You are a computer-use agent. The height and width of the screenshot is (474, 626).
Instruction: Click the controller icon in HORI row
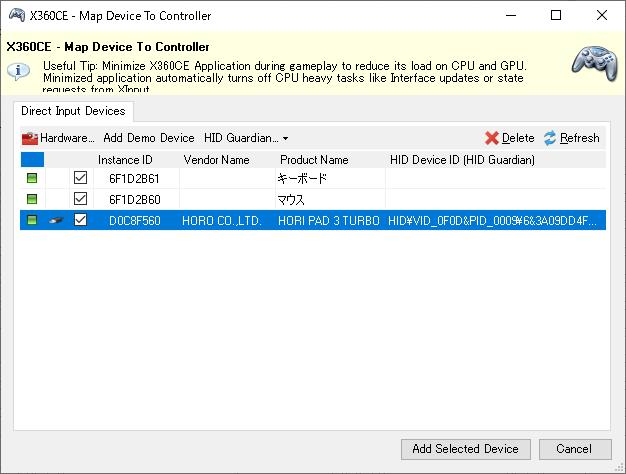[57, 220]
